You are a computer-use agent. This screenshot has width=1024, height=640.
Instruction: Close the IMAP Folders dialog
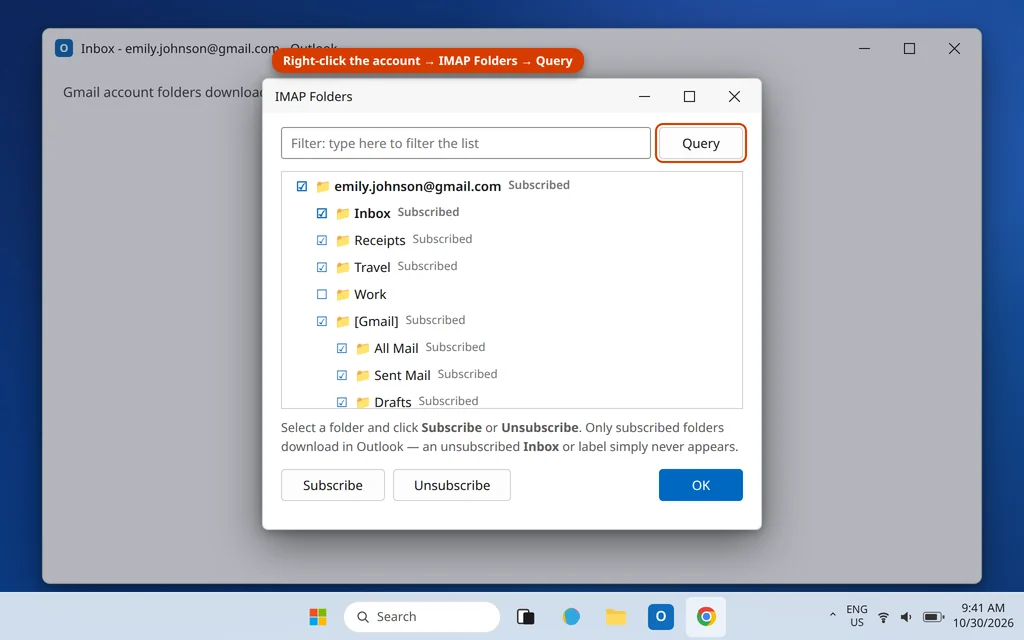tap(734, 97)
